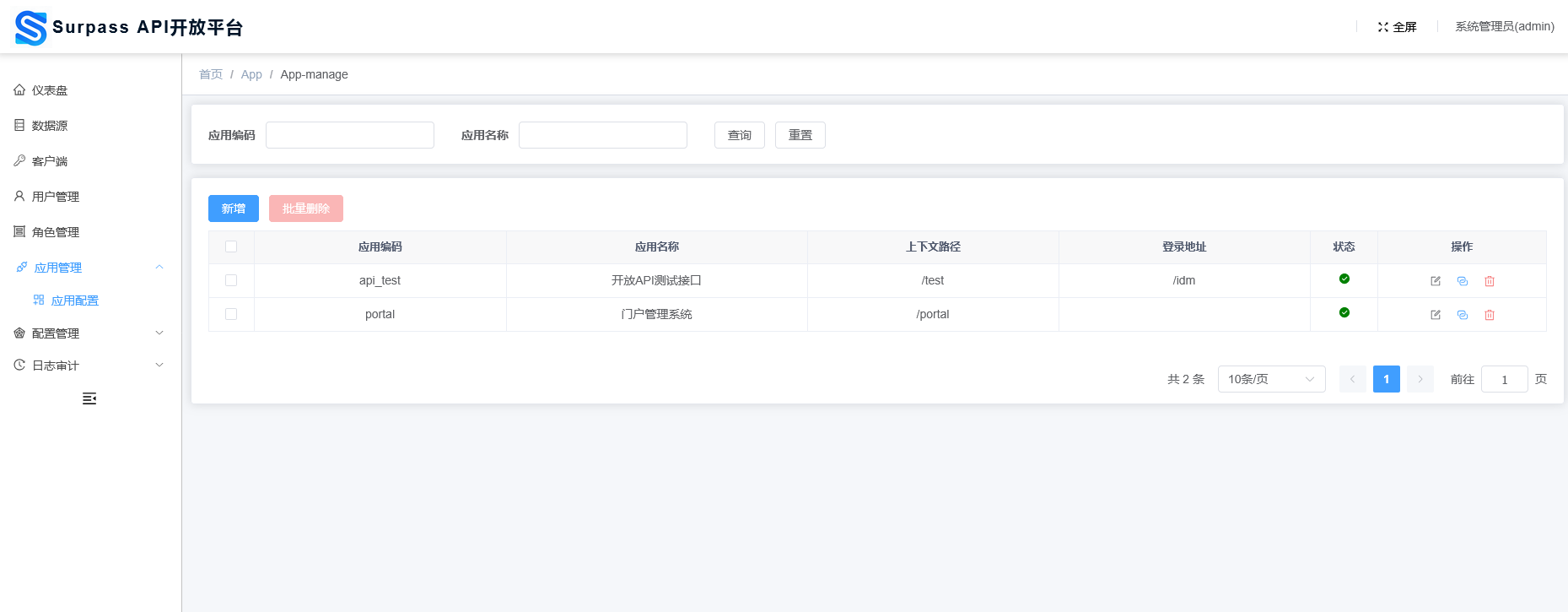The height and width of the screenshot is (612, 1568).
Task: Click the /idm login address cell
Action: [x=1184, y=280]
